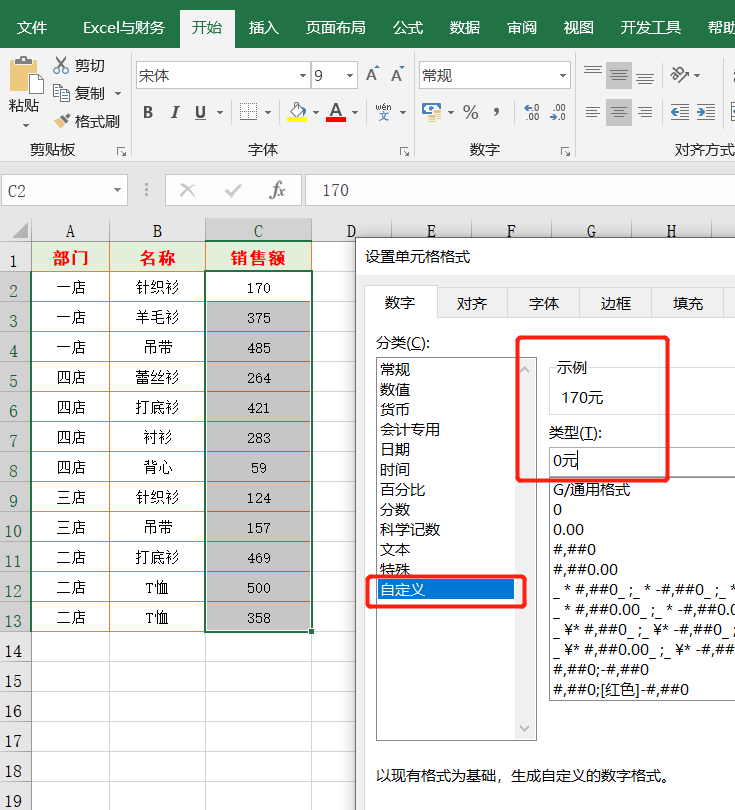This screenshot has height=810, width=735.
Task: Click the cancel X in formula bar
Action: (187, 191)
